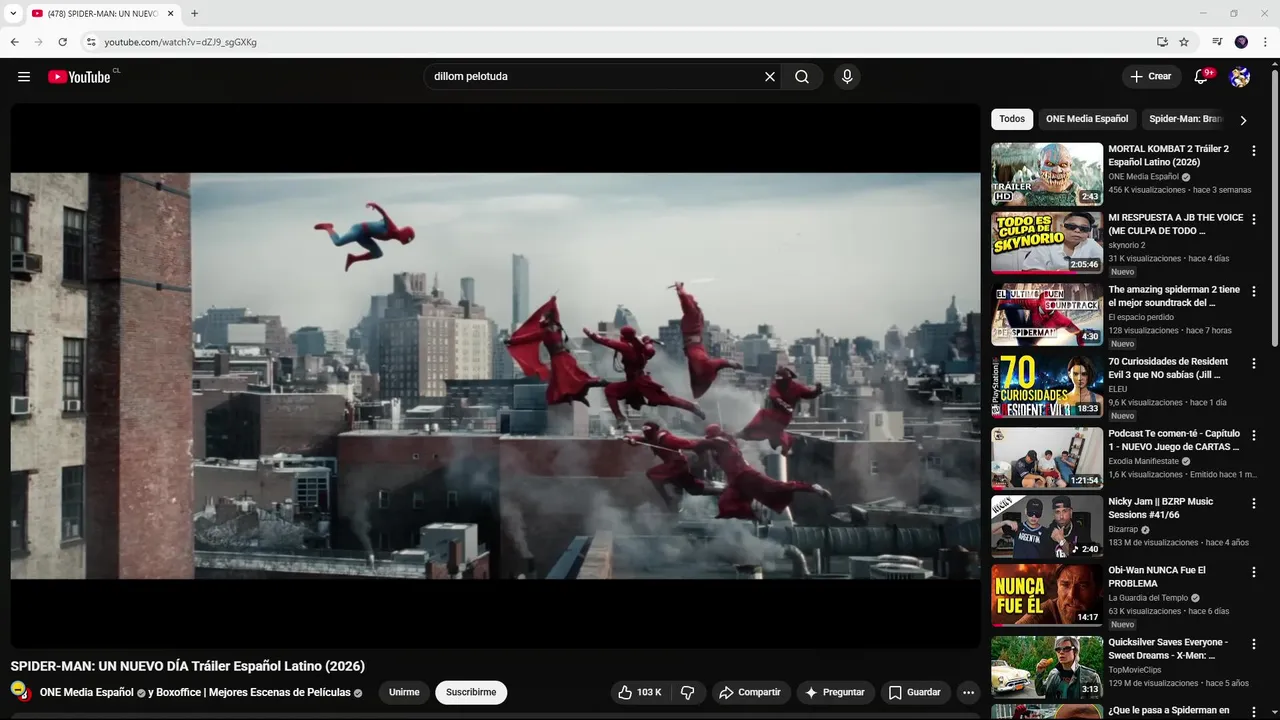
Task: Open Amazing Spiderman 2 soundtrack thumbnail
Action: click(1047, 315)
